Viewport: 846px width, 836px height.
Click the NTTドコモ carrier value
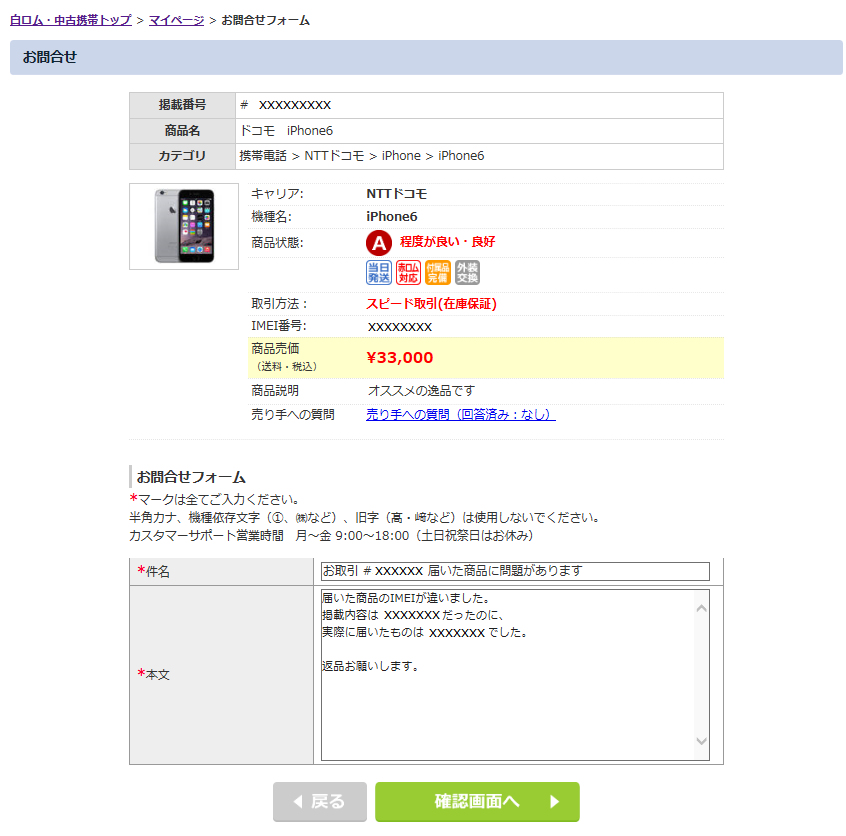pos(397,194)
